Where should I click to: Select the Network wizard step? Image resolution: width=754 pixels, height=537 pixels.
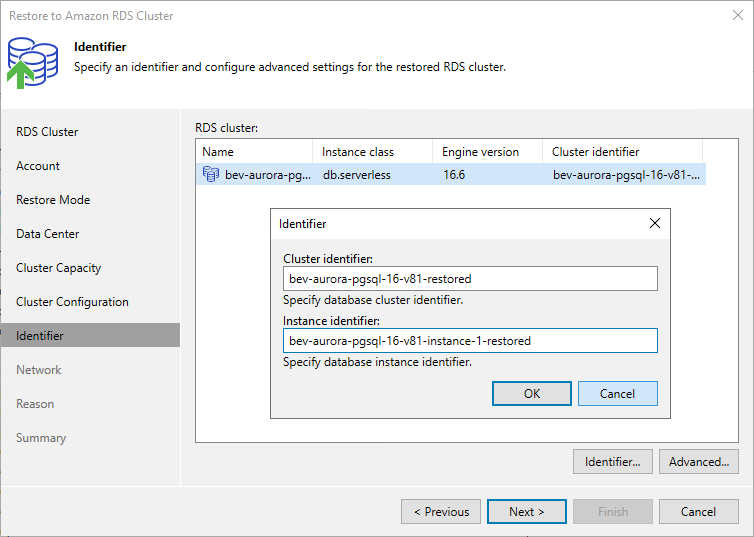click(38, 370)
